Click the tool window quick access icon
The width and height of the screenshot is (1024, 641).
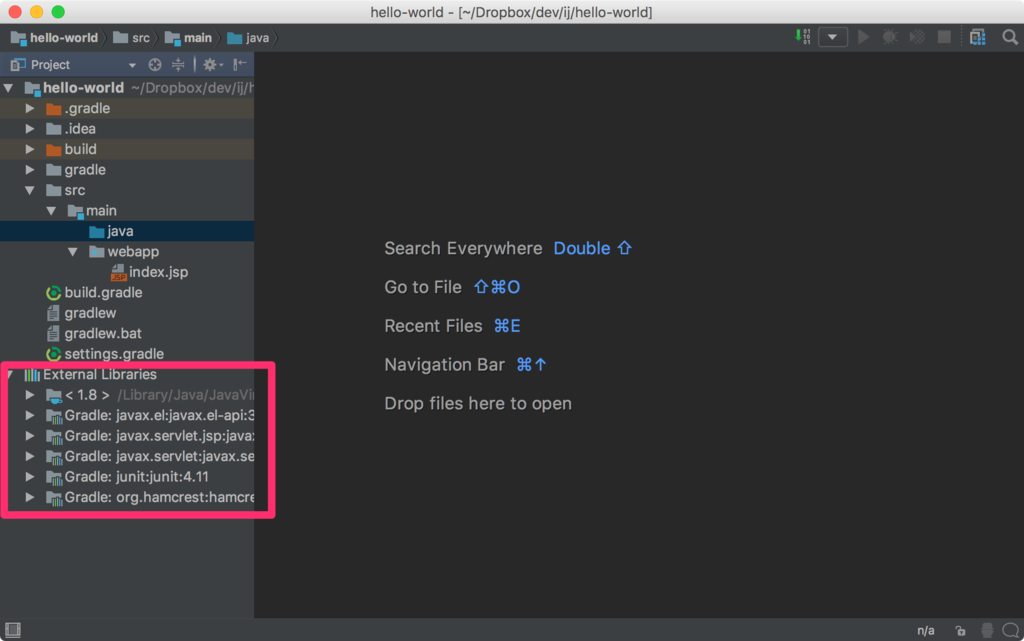tap(13, 630)
